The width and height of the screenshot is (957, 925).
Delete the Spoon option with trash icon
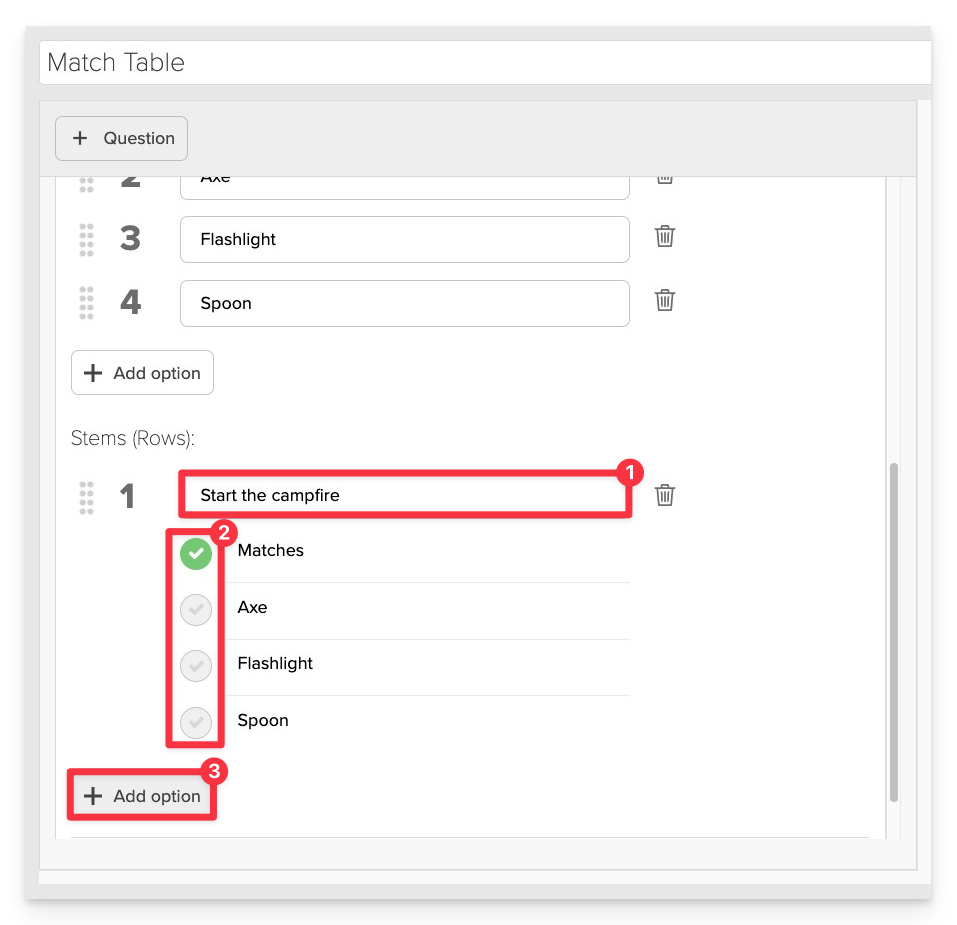(x=665, y=300)
